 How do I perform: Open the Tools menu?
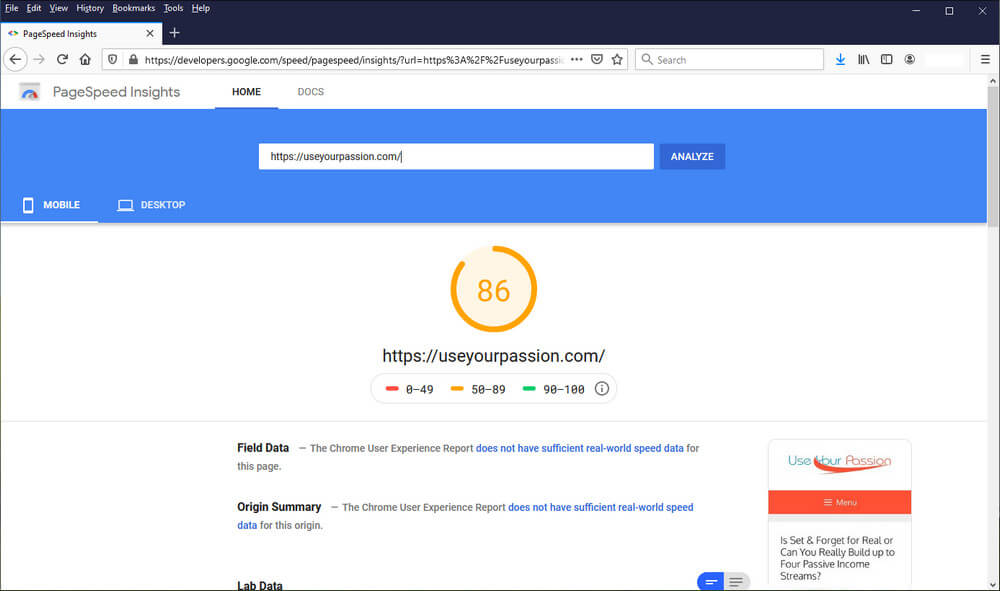pyautogui.click(x=173, y=8)
